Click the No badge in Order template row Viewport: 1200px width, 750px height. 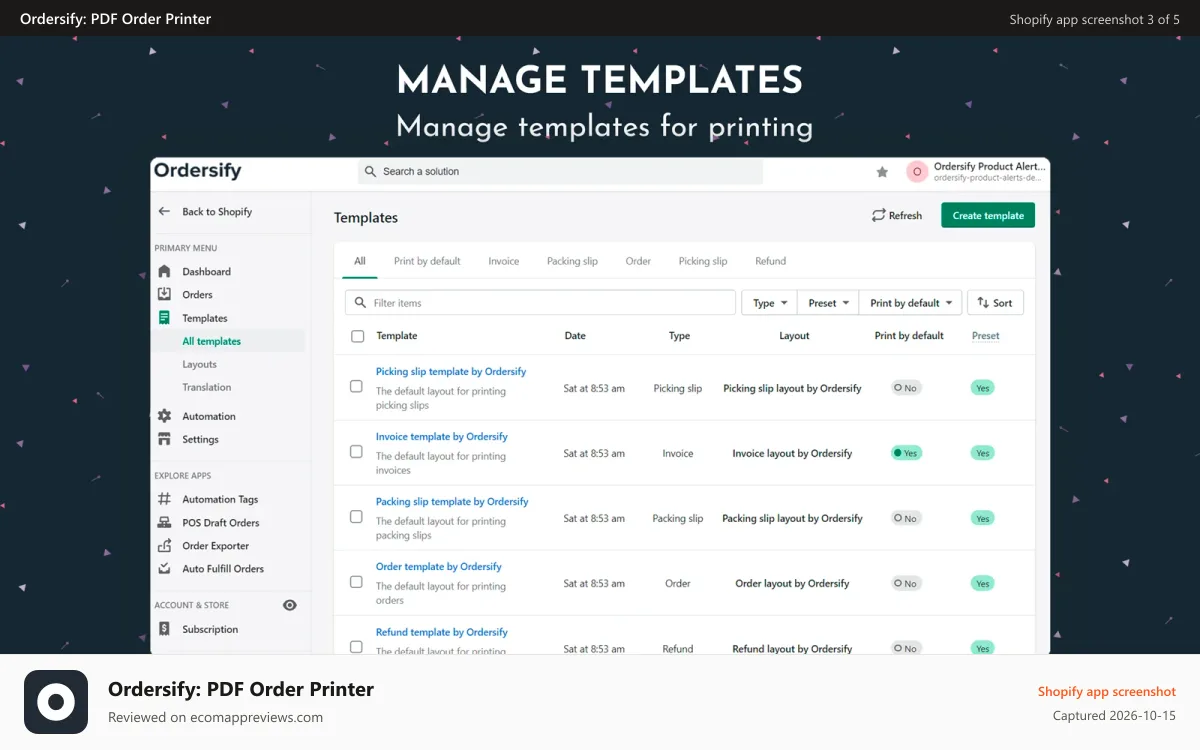pos(906,583)
